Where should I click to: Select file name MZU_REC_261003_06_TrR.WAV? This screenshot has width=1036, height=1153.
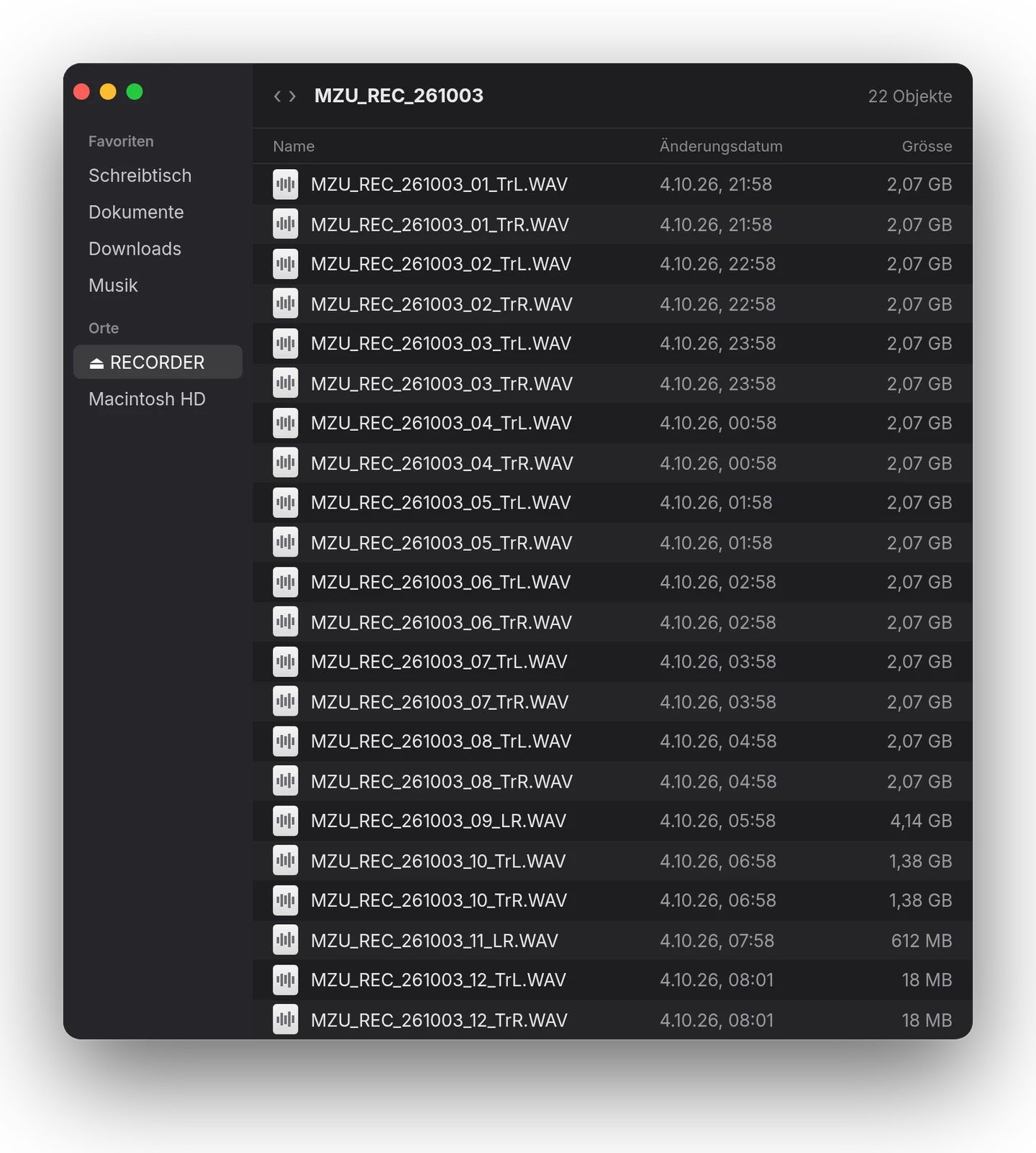click(441, 622)
